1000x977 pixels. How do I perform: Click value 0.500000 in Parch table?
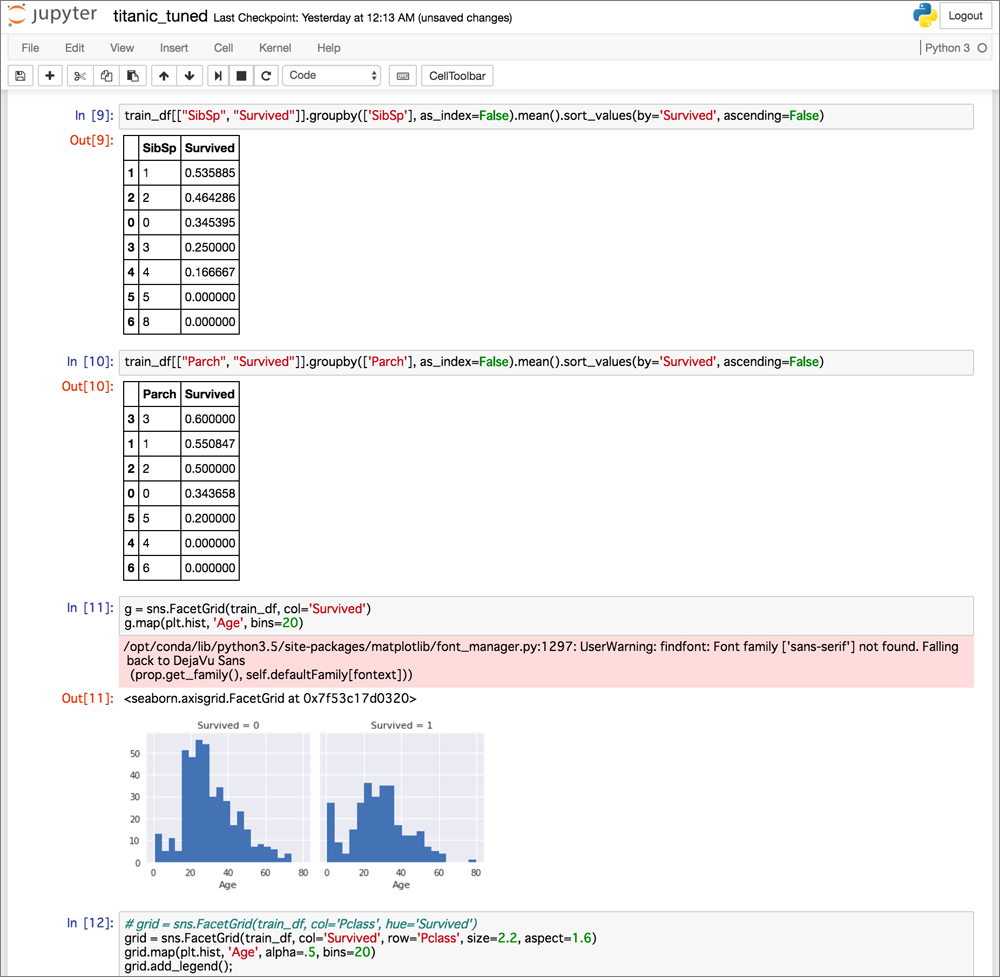(x=210, y=469)
